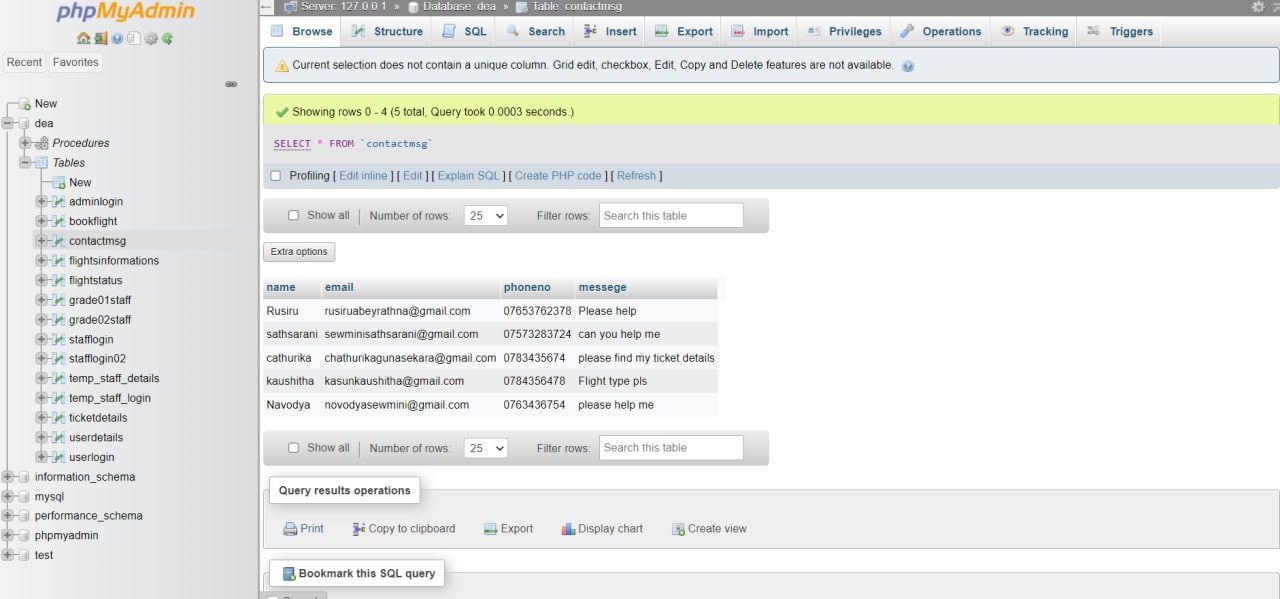Viewport: 1280px width, 599px height.
Task: Open the Recent tables button
Action: pyautogui.click(x=24, y=62)
